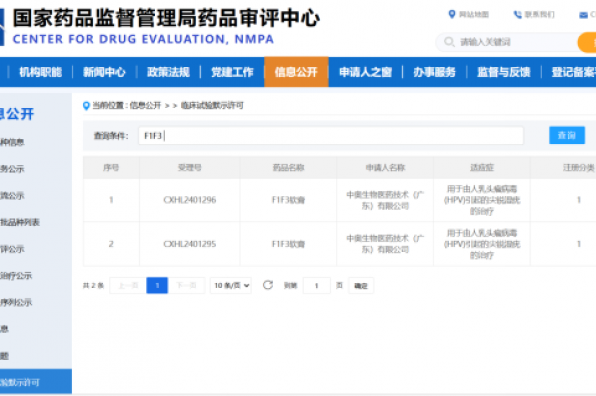Click the CENTER FOR DRUG EVALUATION, NMPA title
The height and width of the screenshot is (396, 596).
coord(143,39)
